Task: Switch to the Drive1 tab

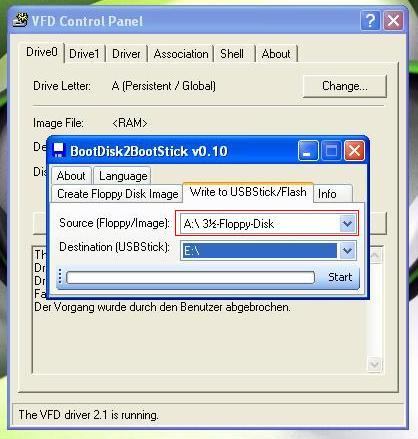Action: [x=84, y=54]
